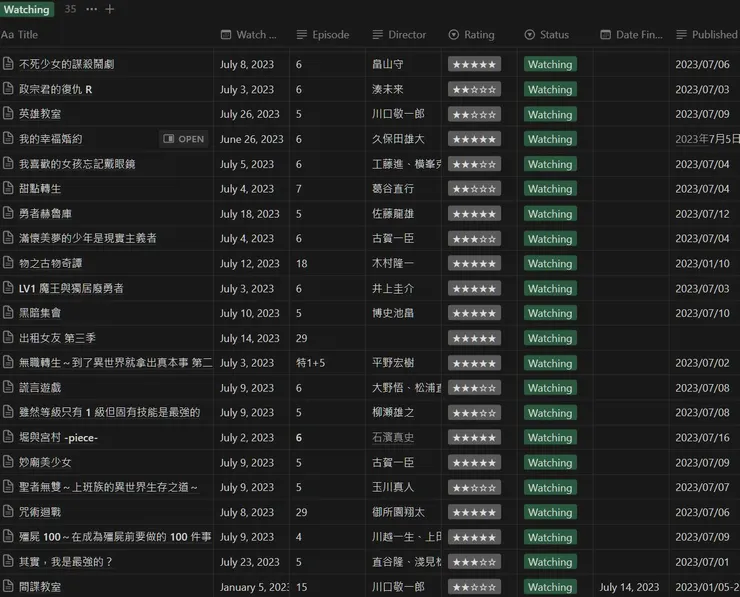The height and width of the screenshot is (597, 740).
Task: Change Watching status of 咒術迴戰
Action: (550, 513)
